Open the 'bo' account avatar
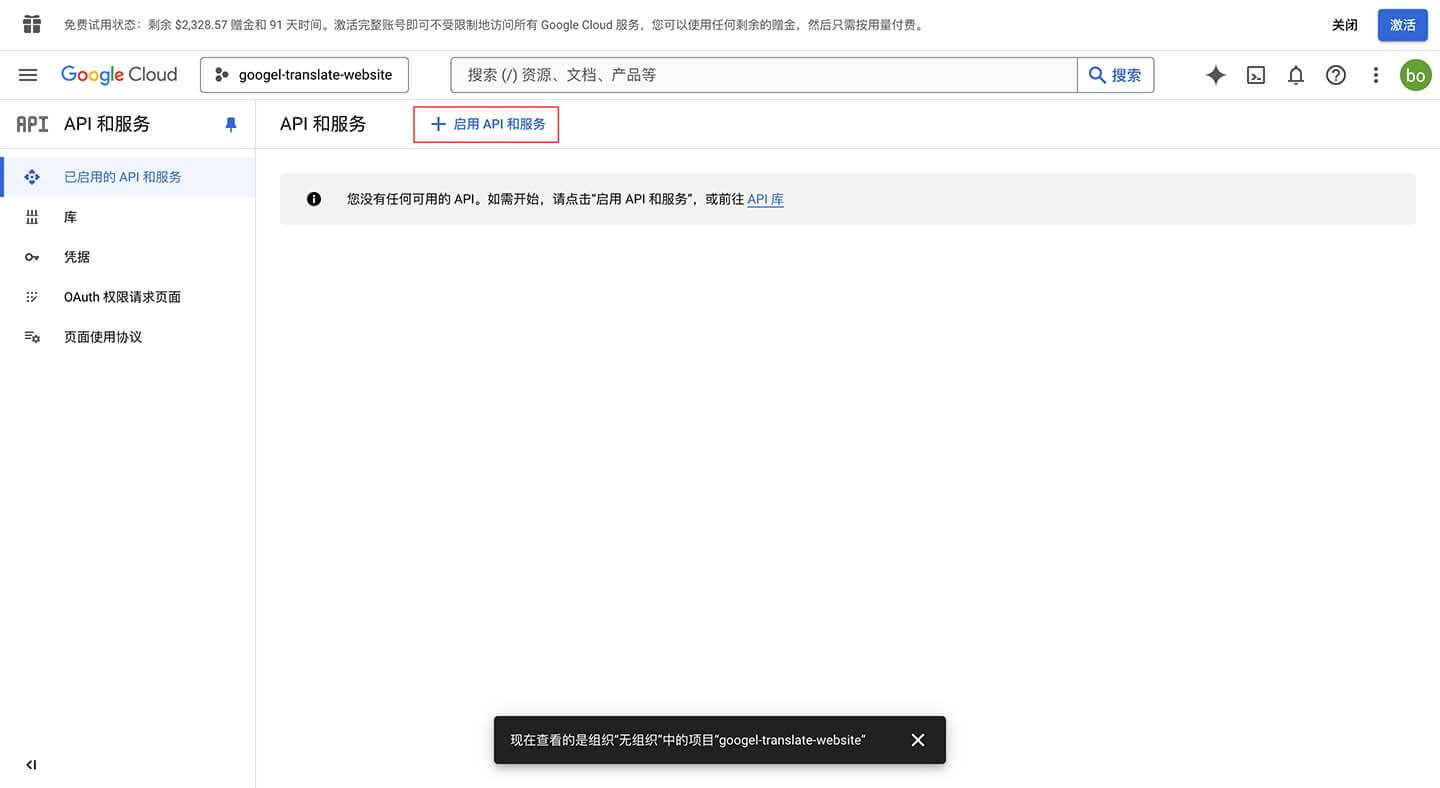The height and width of the screenshot is (788, 1440). click(1416, 75)
